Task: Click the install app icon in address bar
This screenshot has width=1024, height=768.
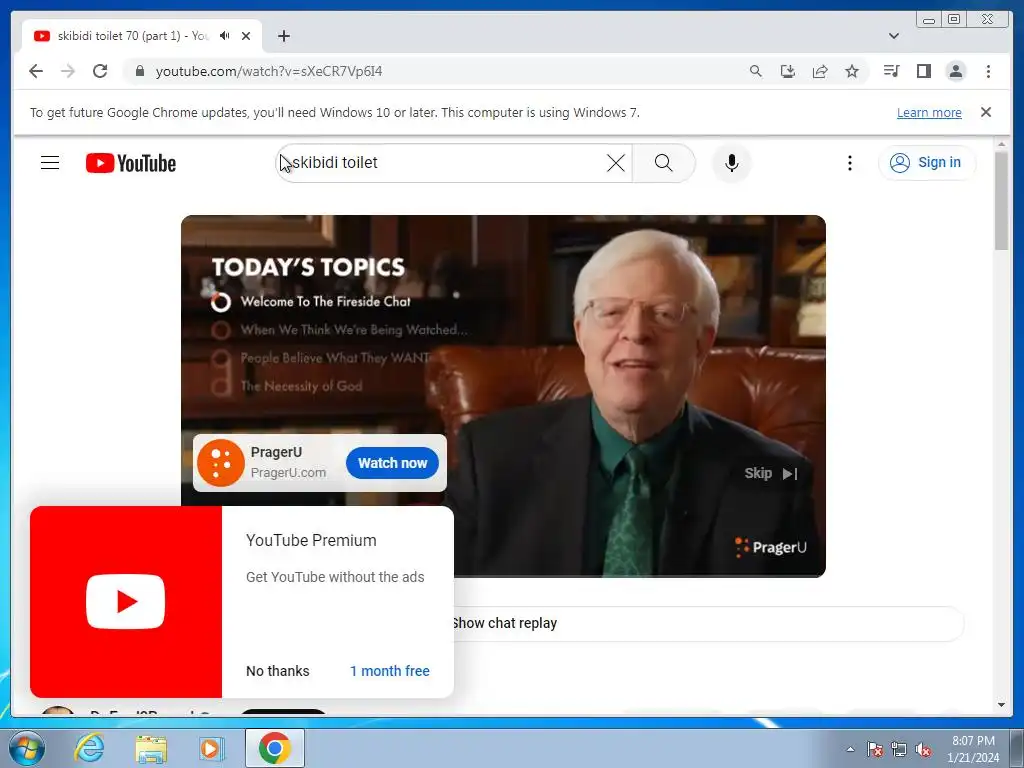Action: (x=788, y=71)
